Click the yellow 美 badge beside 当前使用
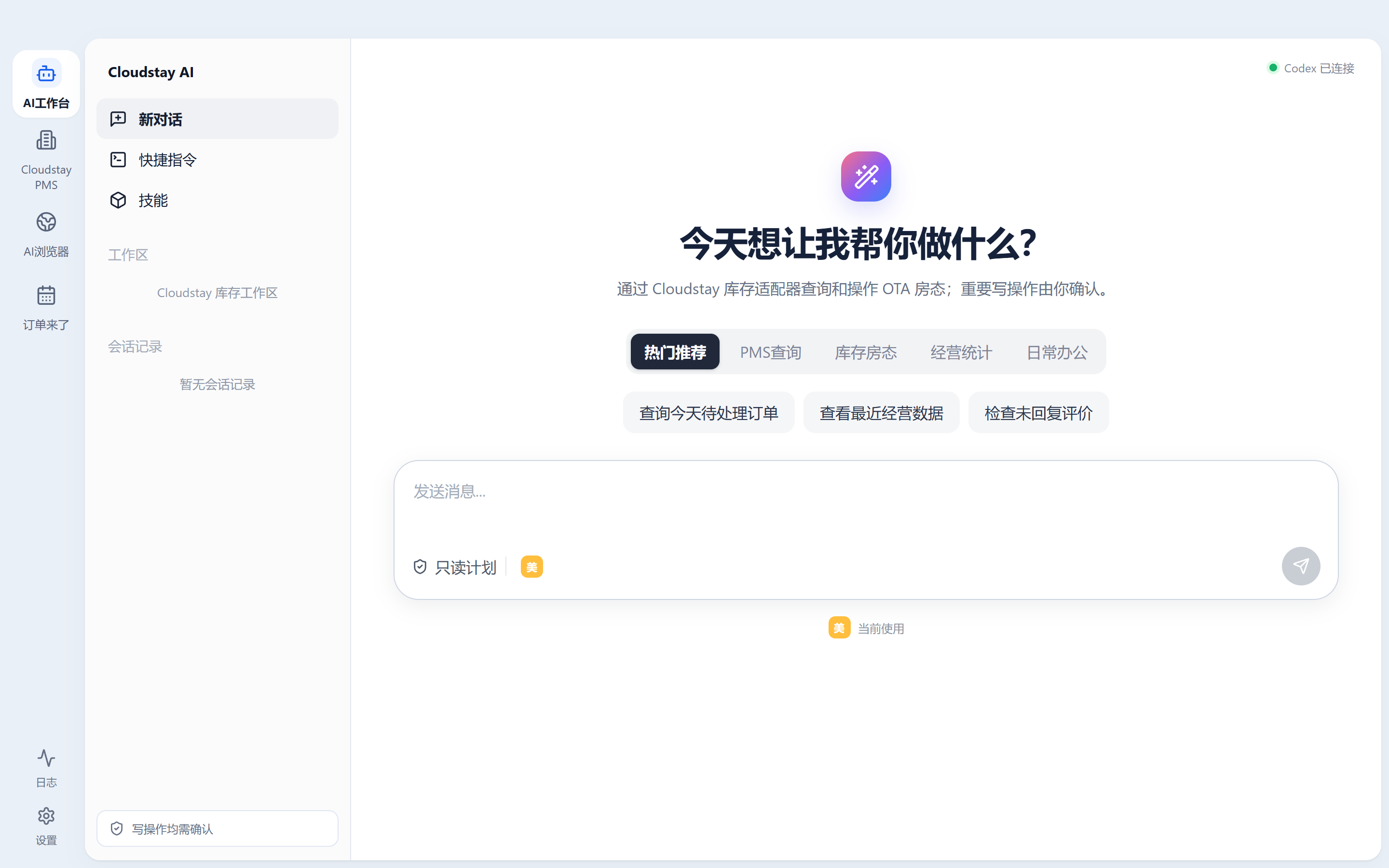The image size is (1389, 868). pyautogui.click(x=839, y=628)
